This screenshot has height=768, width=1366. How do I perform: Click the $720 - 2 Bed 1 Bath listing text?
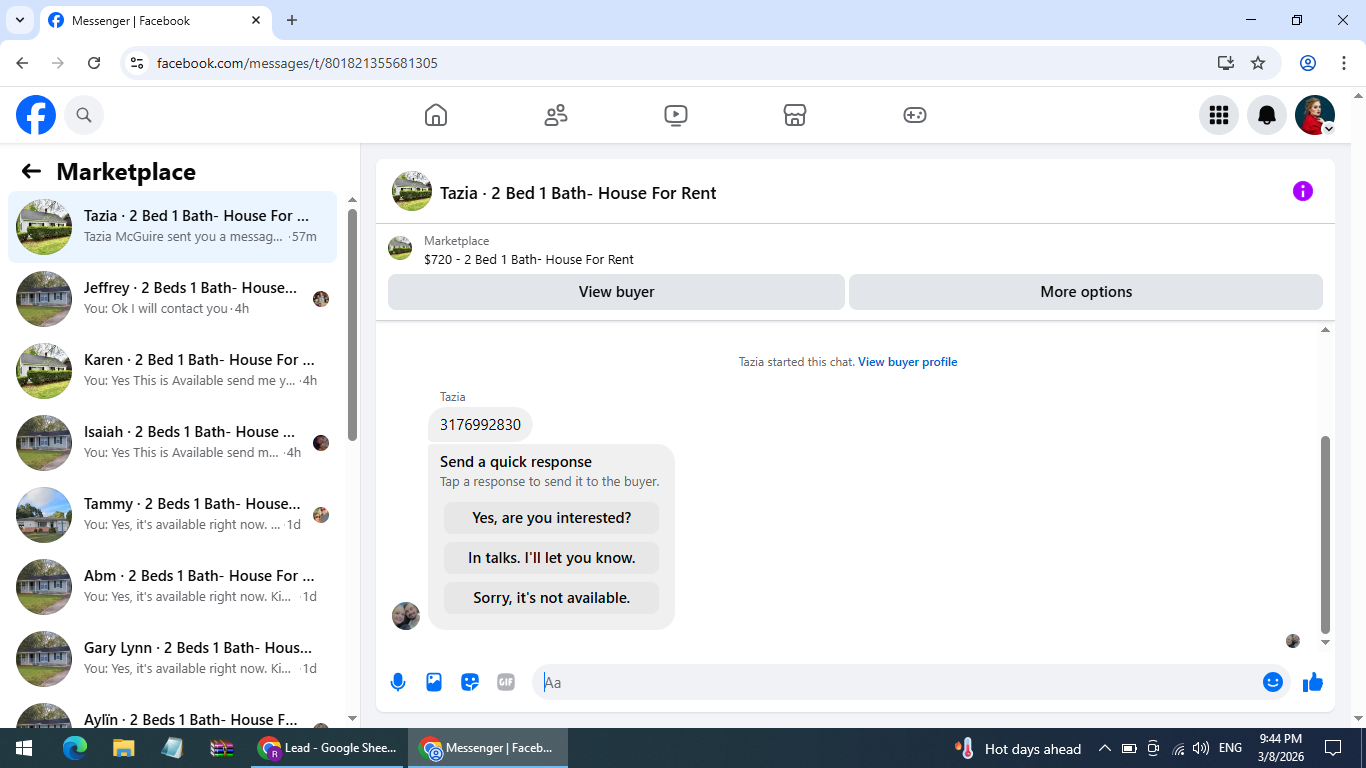pos(529,259)
